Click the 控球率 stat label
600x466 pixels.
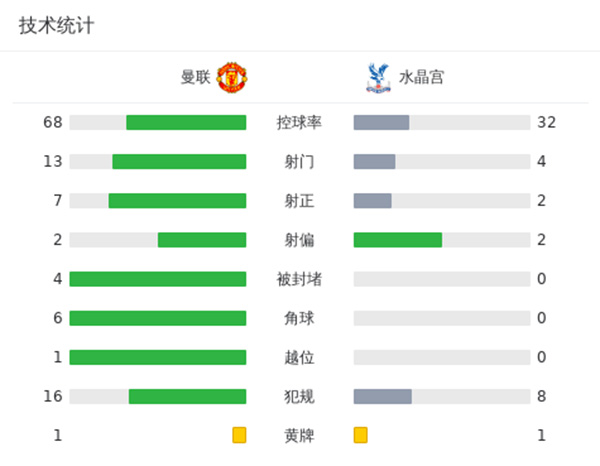[x=299, y=123]
